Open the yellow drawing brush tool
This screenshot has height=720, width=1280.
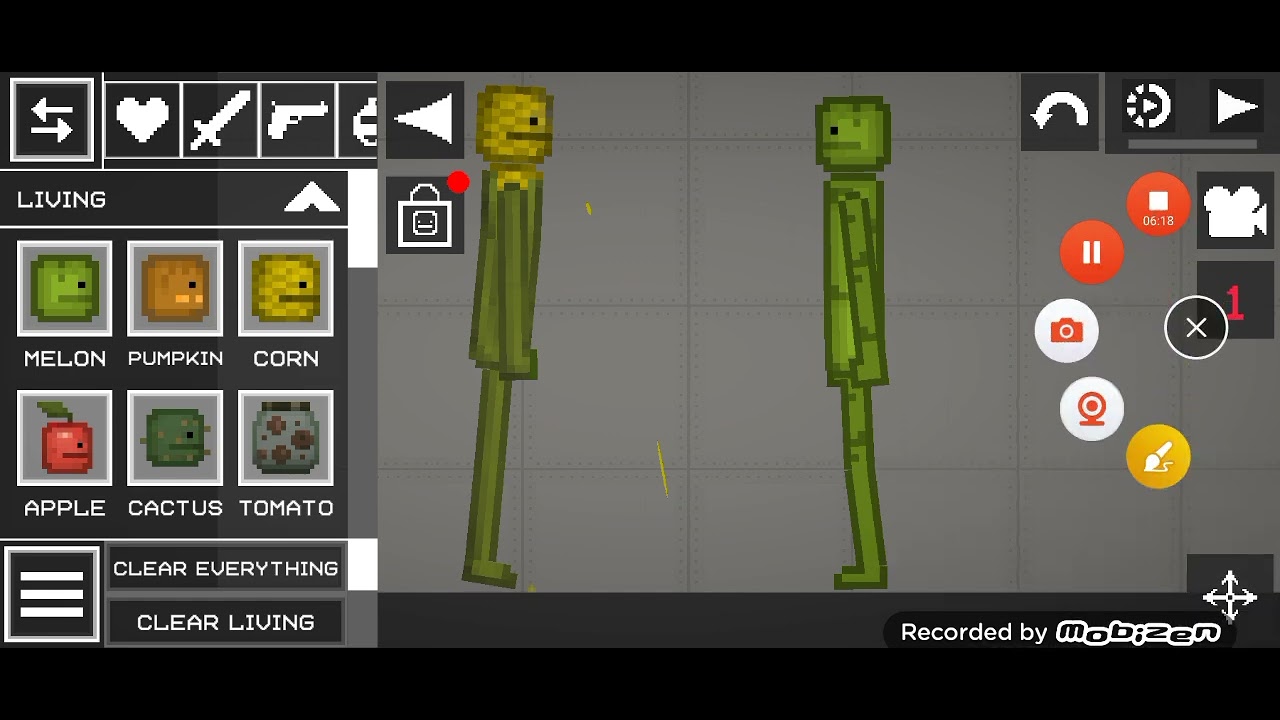(x=1158, y=457)
